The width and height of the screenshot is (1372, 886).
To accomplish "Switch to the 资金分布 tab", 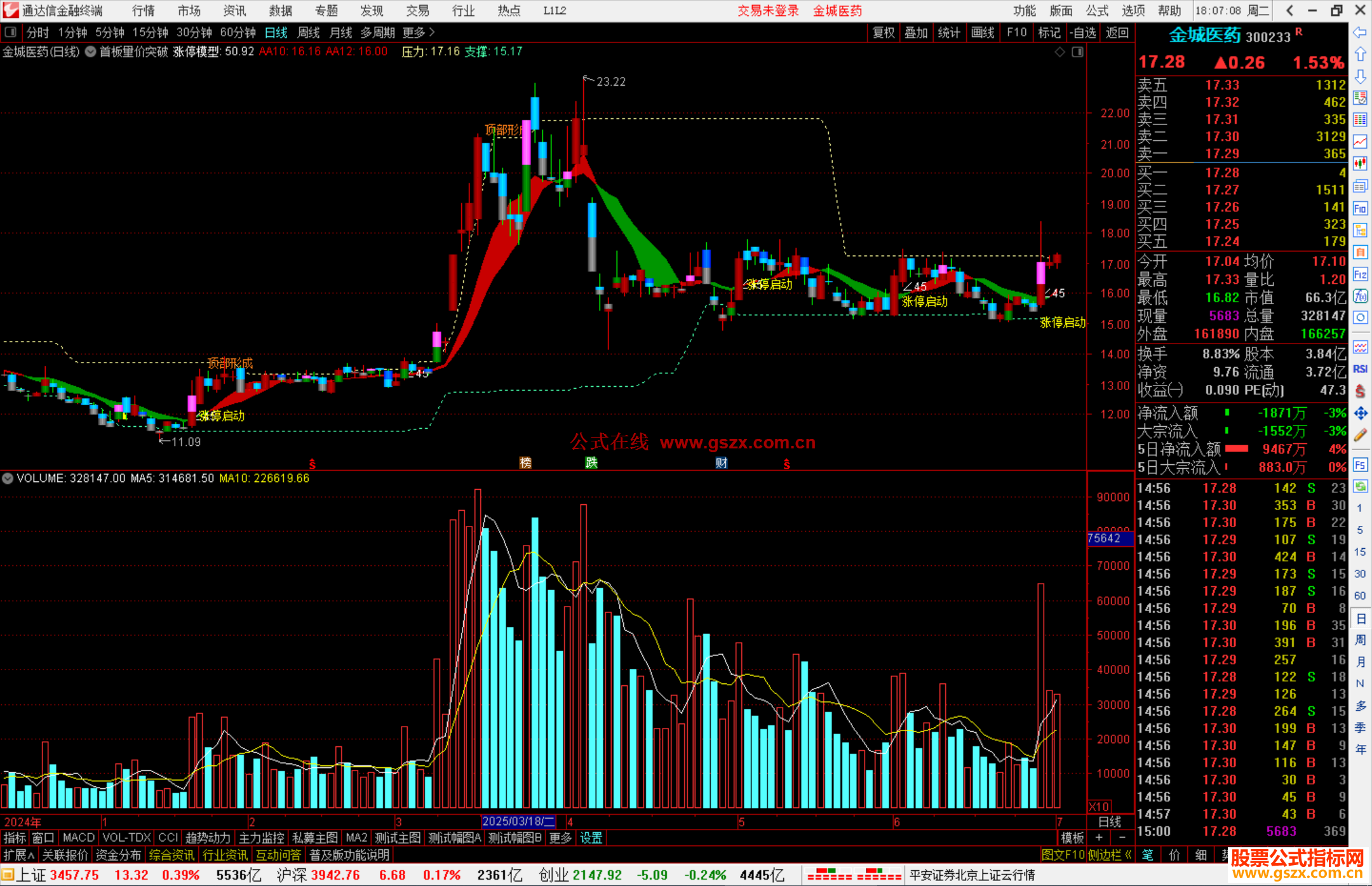I will point(118,855).
